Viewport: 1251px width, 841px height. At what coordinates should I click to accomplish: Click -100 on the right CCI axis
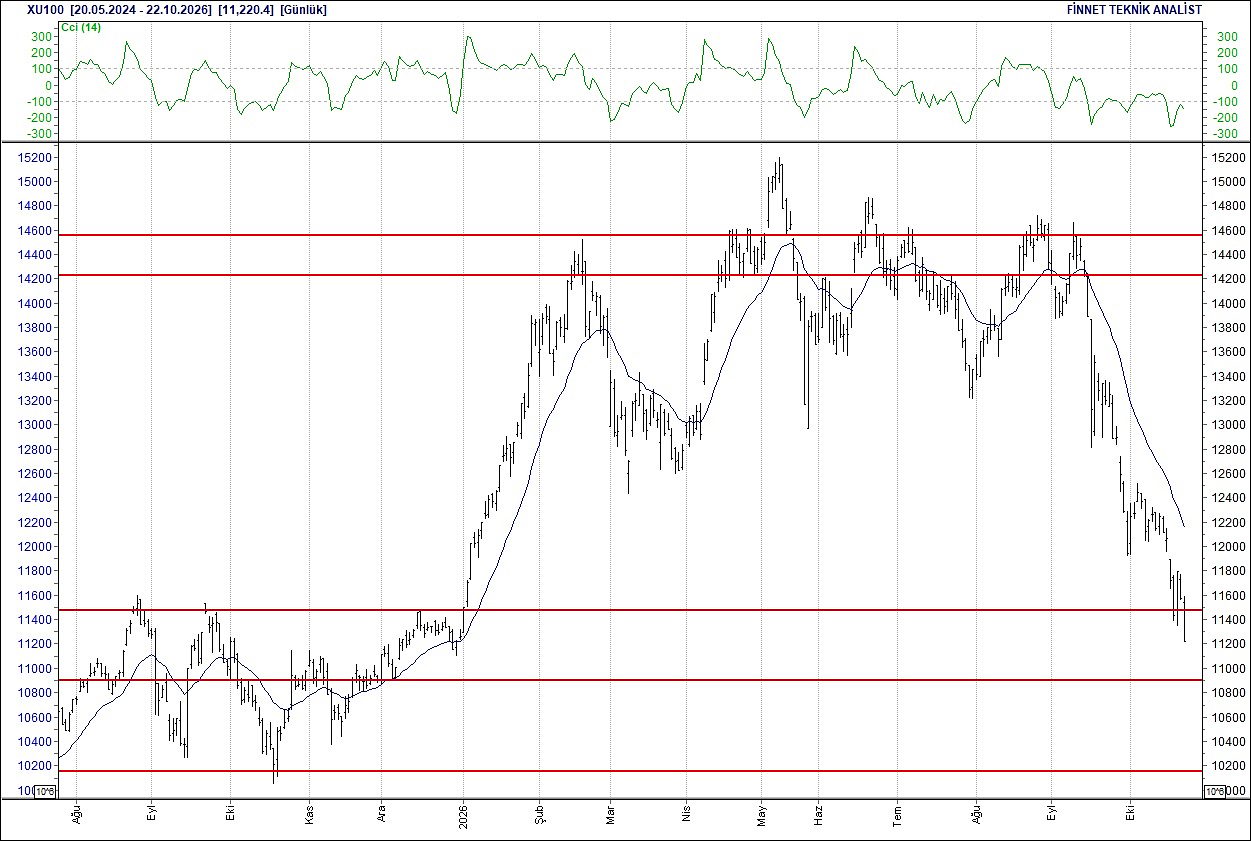pyautogui.click(x=1224, y=101)
